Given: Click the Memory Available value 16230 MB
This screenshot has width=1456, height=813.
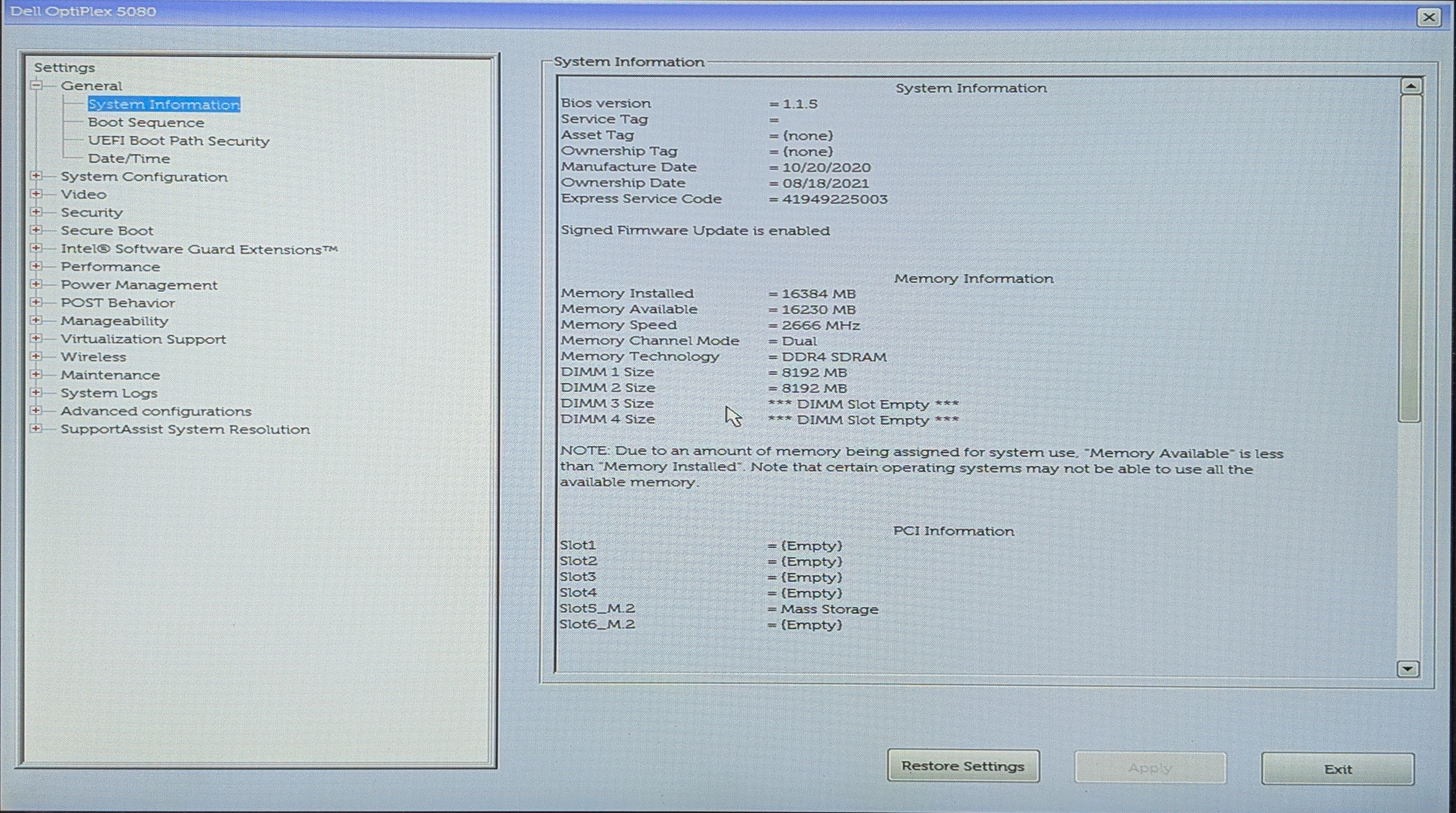Looking at the screenshot, I should click(819, 310).
